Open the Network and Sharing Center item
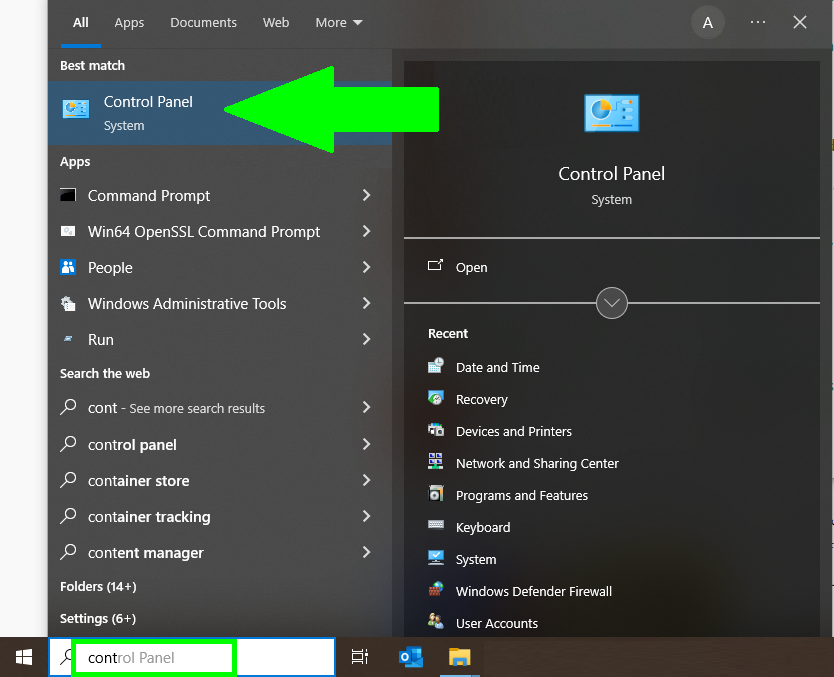 tap(536, 463)
